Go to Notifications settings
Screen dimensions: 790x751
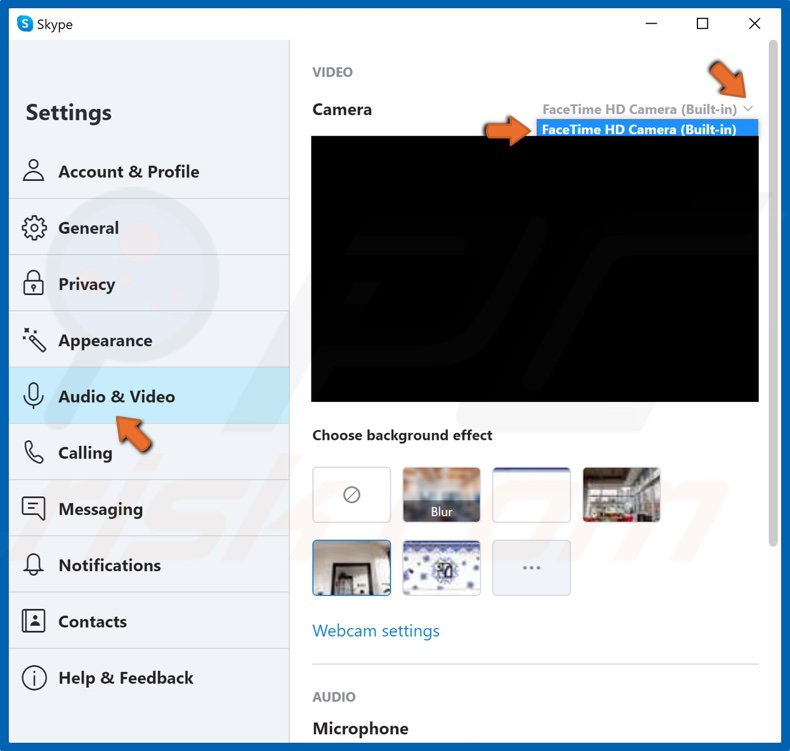tap(149, 565)
